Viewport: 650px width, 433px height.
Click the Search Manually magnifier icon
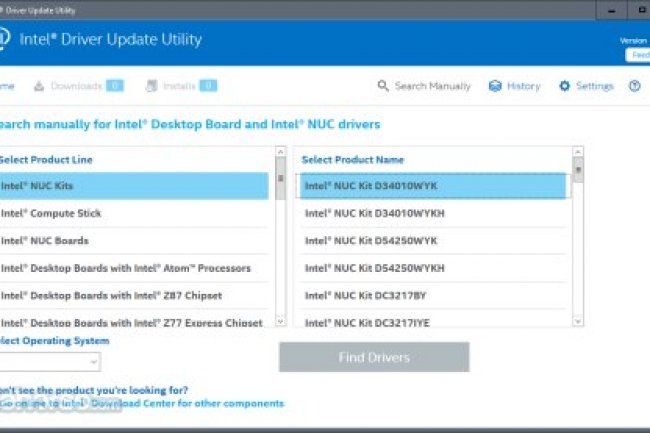pos(383,86)
